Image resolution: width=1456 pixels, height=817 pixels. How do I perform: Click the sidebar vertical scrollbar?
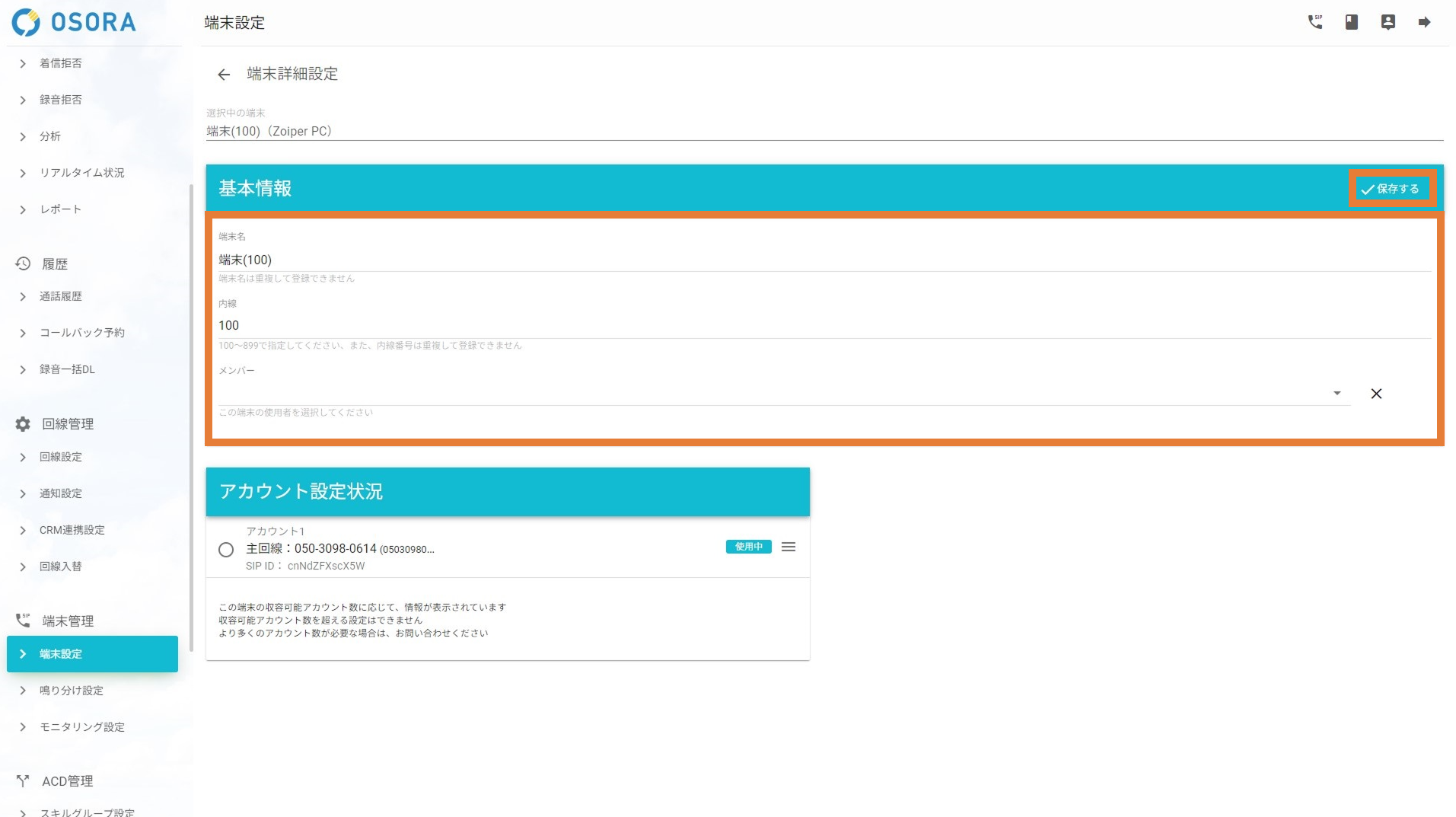[191, 419]
